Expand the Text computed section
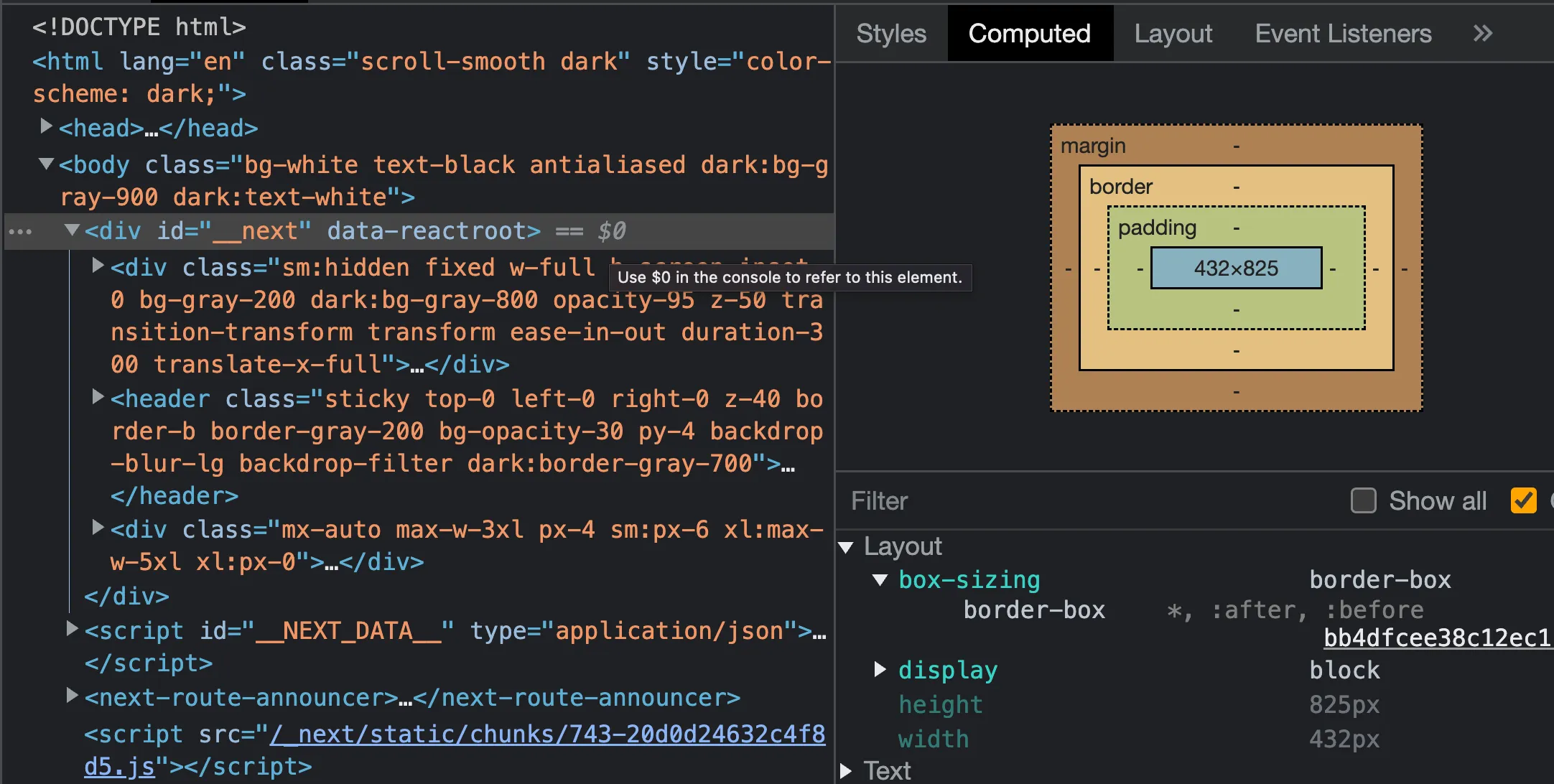The height and width of the screenshot is (784, 1554). pos(846,771)
